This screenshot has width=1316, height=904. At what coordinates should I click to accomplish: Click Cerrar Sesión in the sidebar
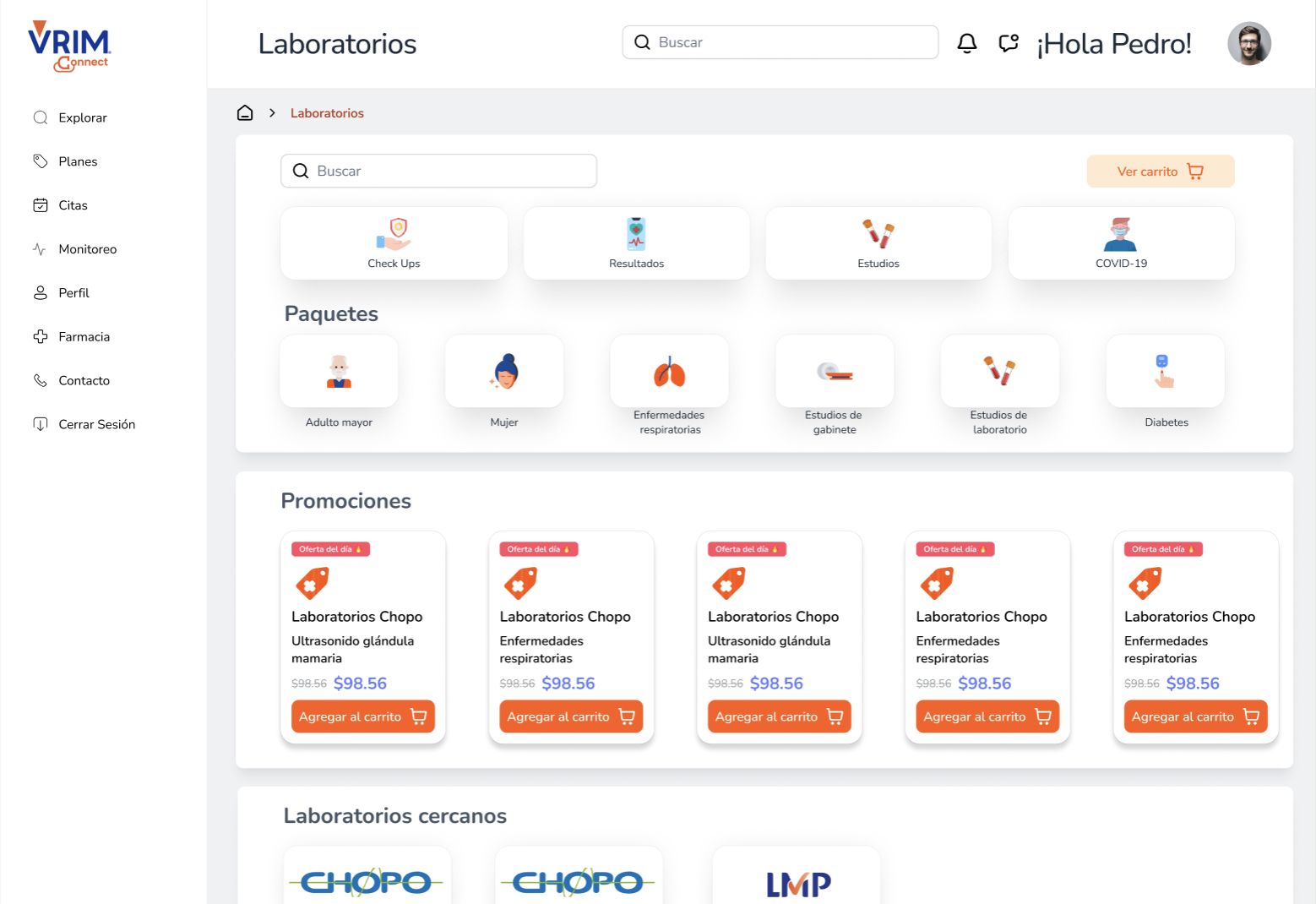coord(96,424)
